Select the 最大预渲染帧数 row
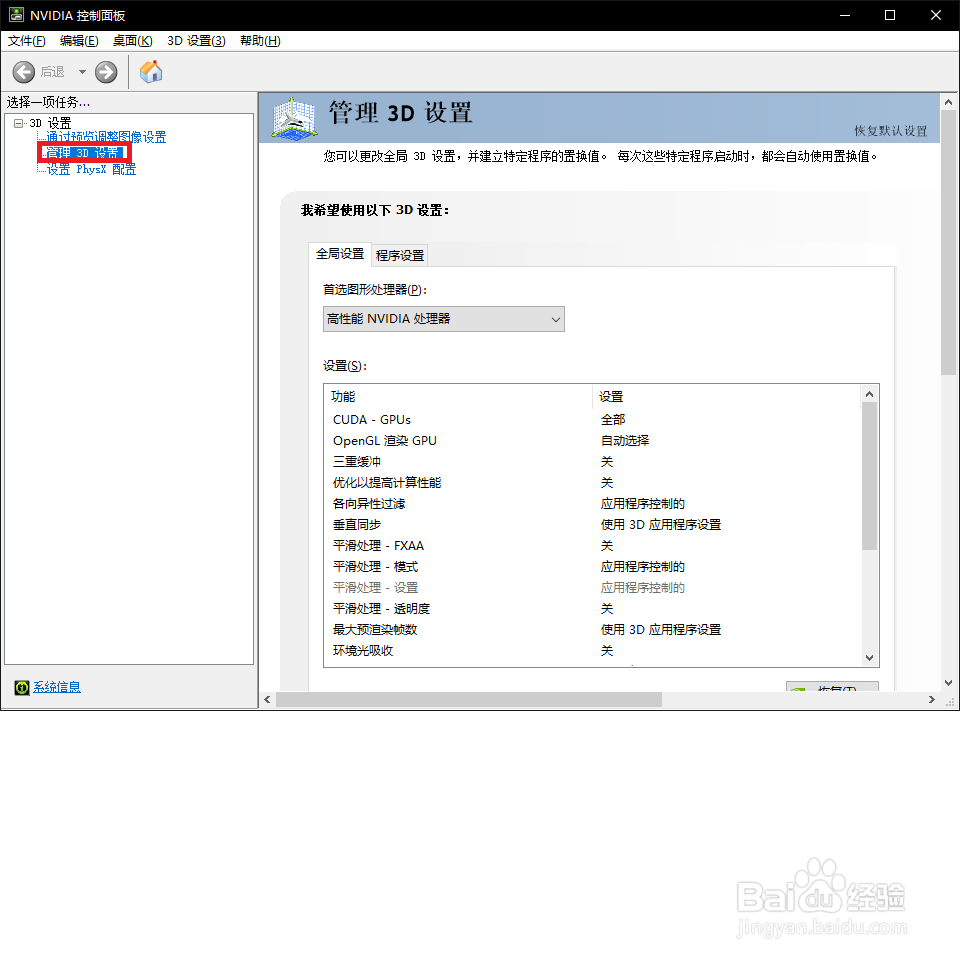Screen dimensions: 960x960 [x=593, y=629]
